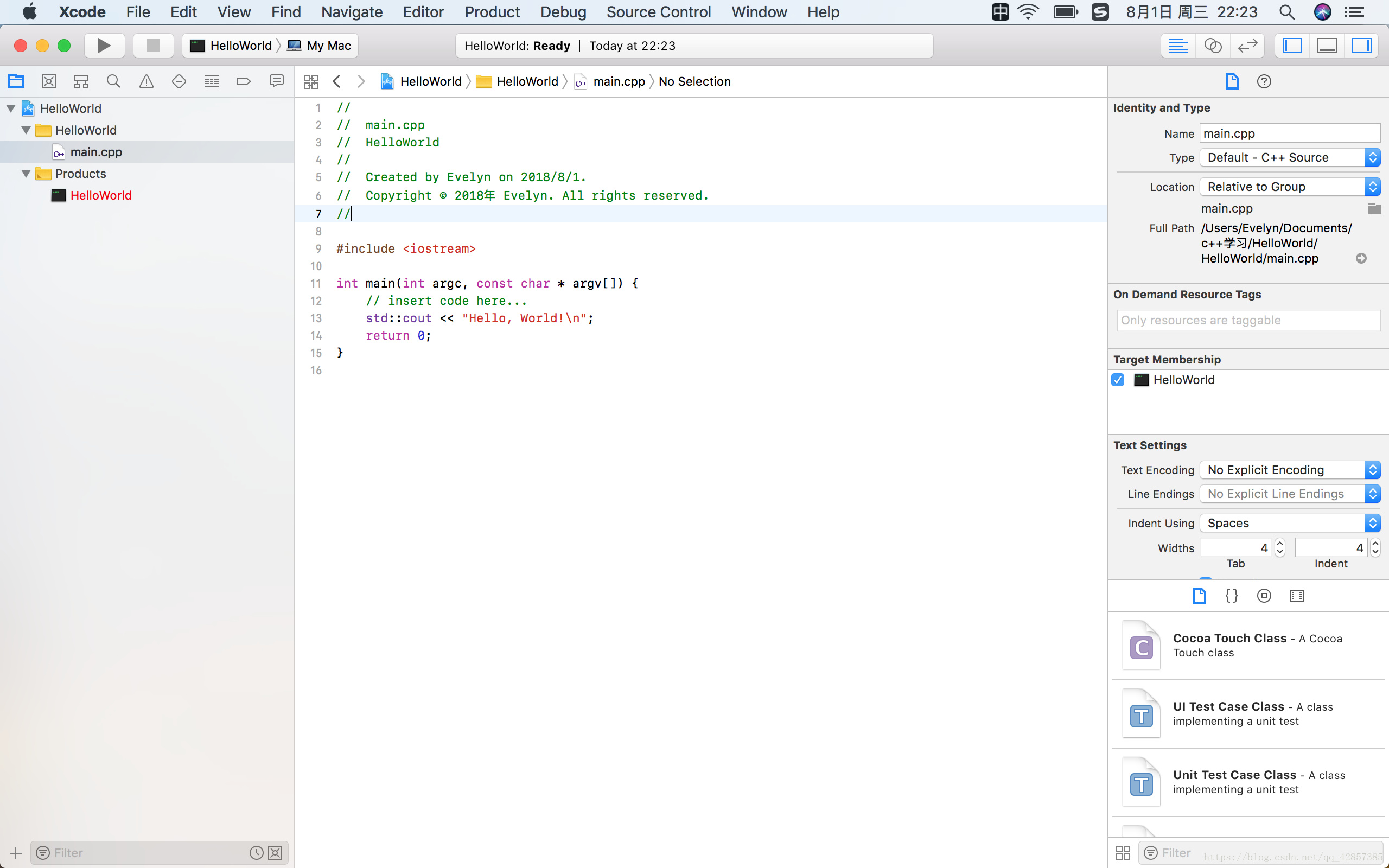Show the Code Snippet library
Image resolution: width=1389 pixels, height=868 pixels.
coord(1232,595)
